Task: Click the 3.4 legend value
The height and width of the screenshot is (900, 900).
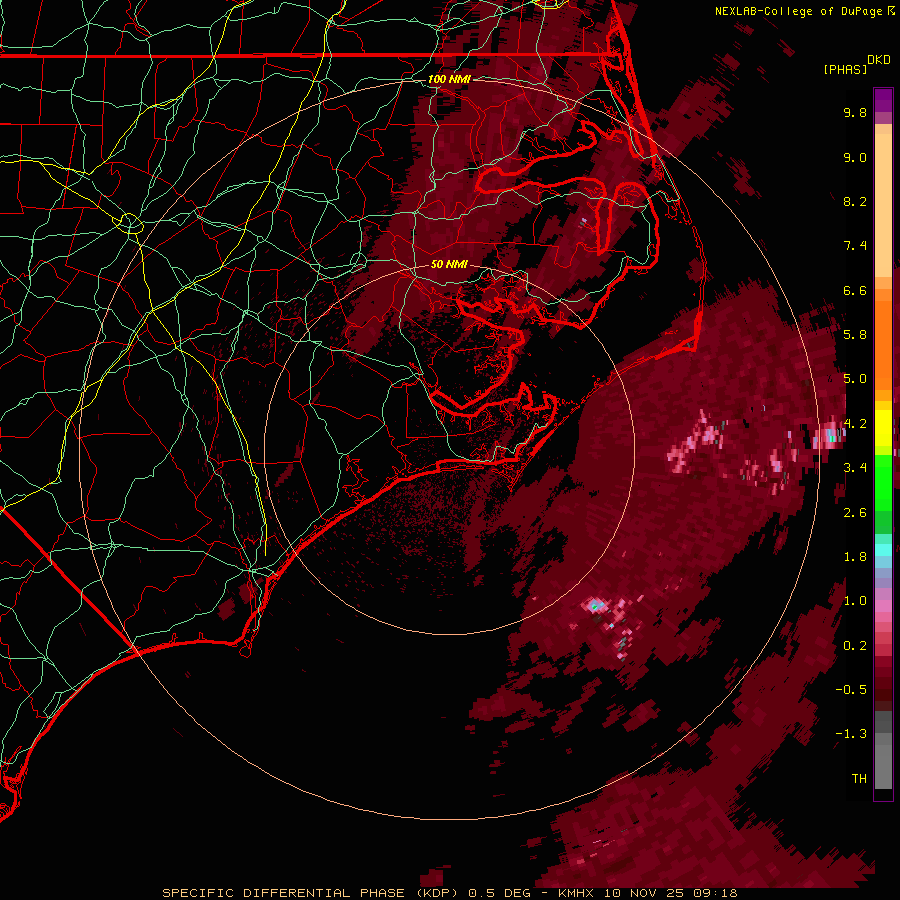Action: pos(855,468)
